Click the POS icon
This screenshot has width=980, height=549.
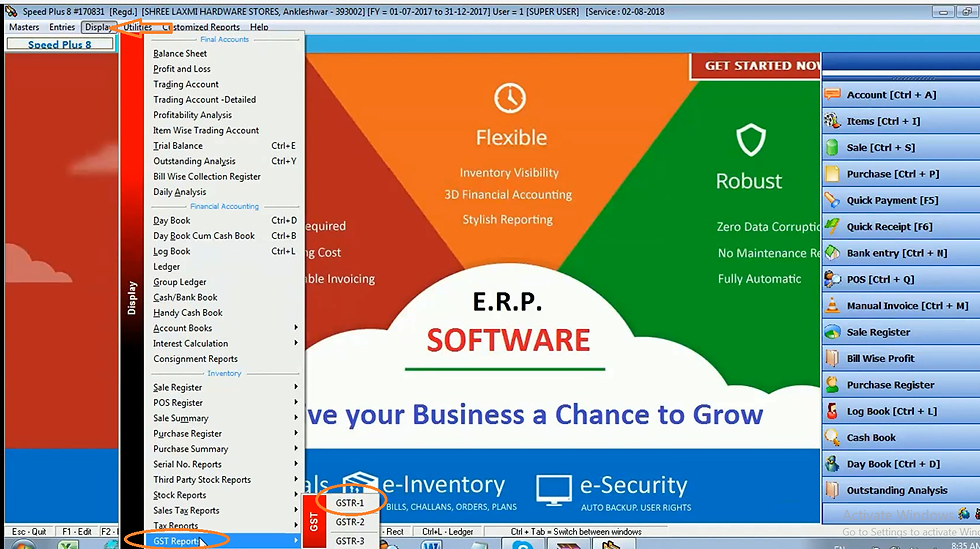[x=832, y=279]
